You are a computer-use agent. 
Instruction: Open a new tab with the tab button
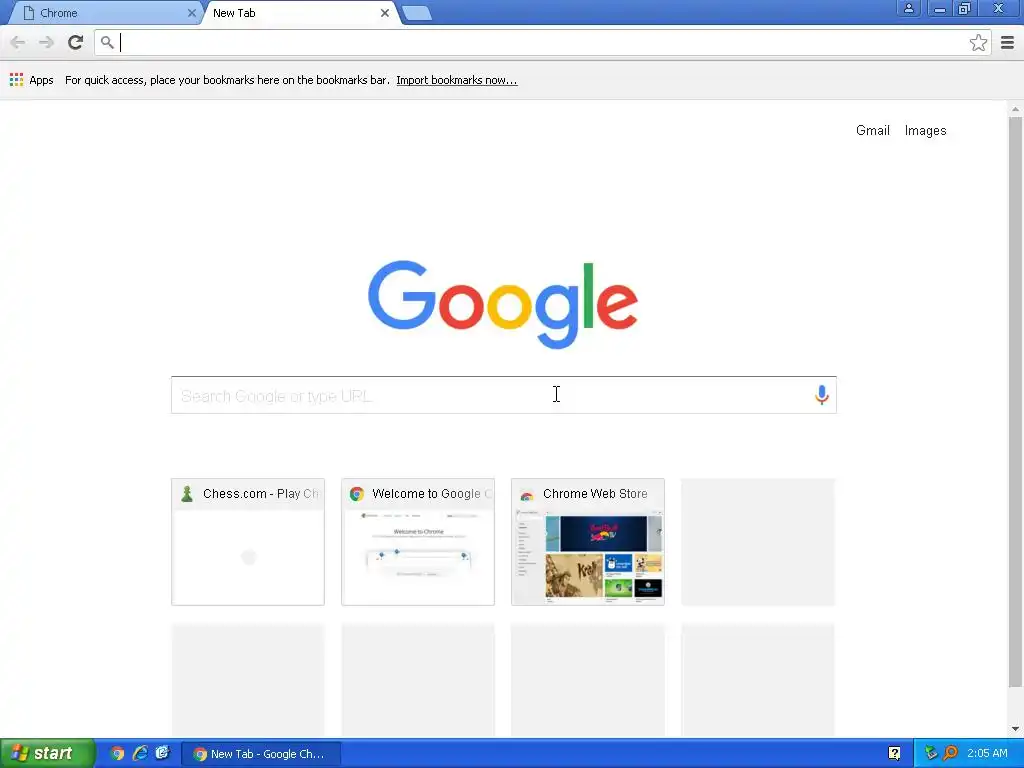[x=416, y=12]
